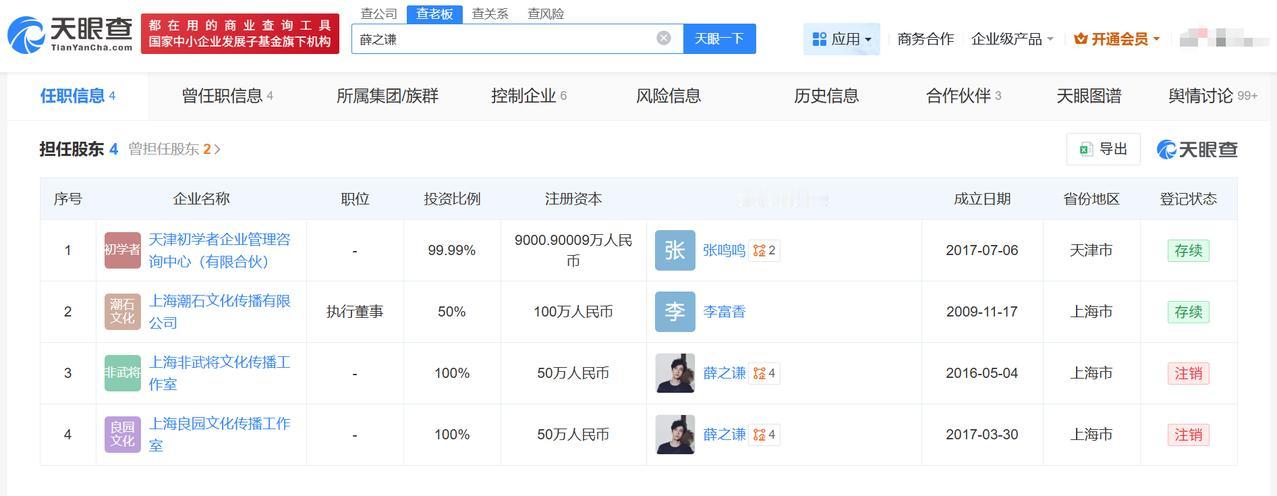
Task: Open the 曾任职信息 tab
Action: 228,96
